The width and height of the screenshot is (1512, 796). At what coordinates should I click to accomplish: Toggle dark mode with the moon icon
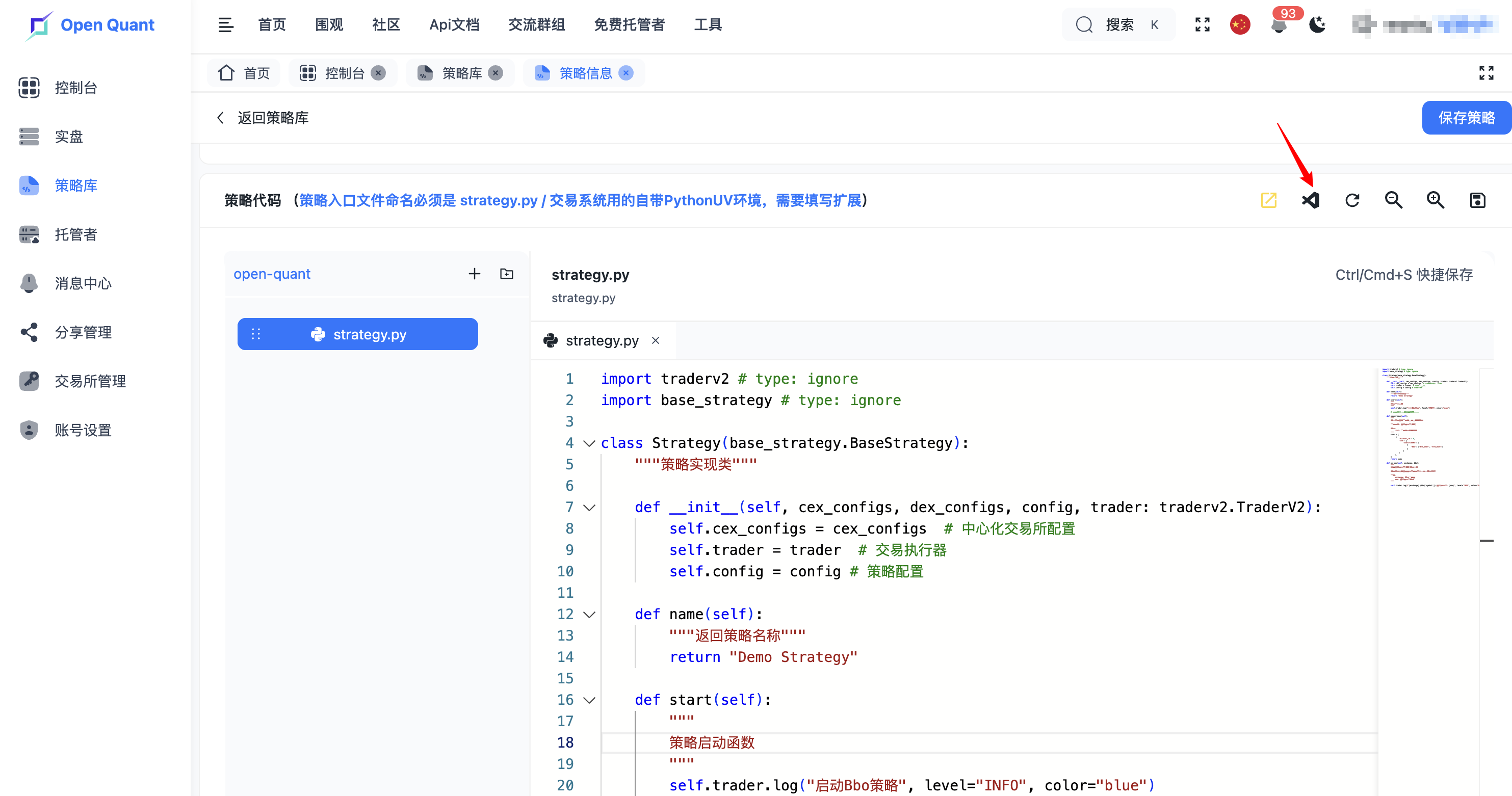point(1318,24)
